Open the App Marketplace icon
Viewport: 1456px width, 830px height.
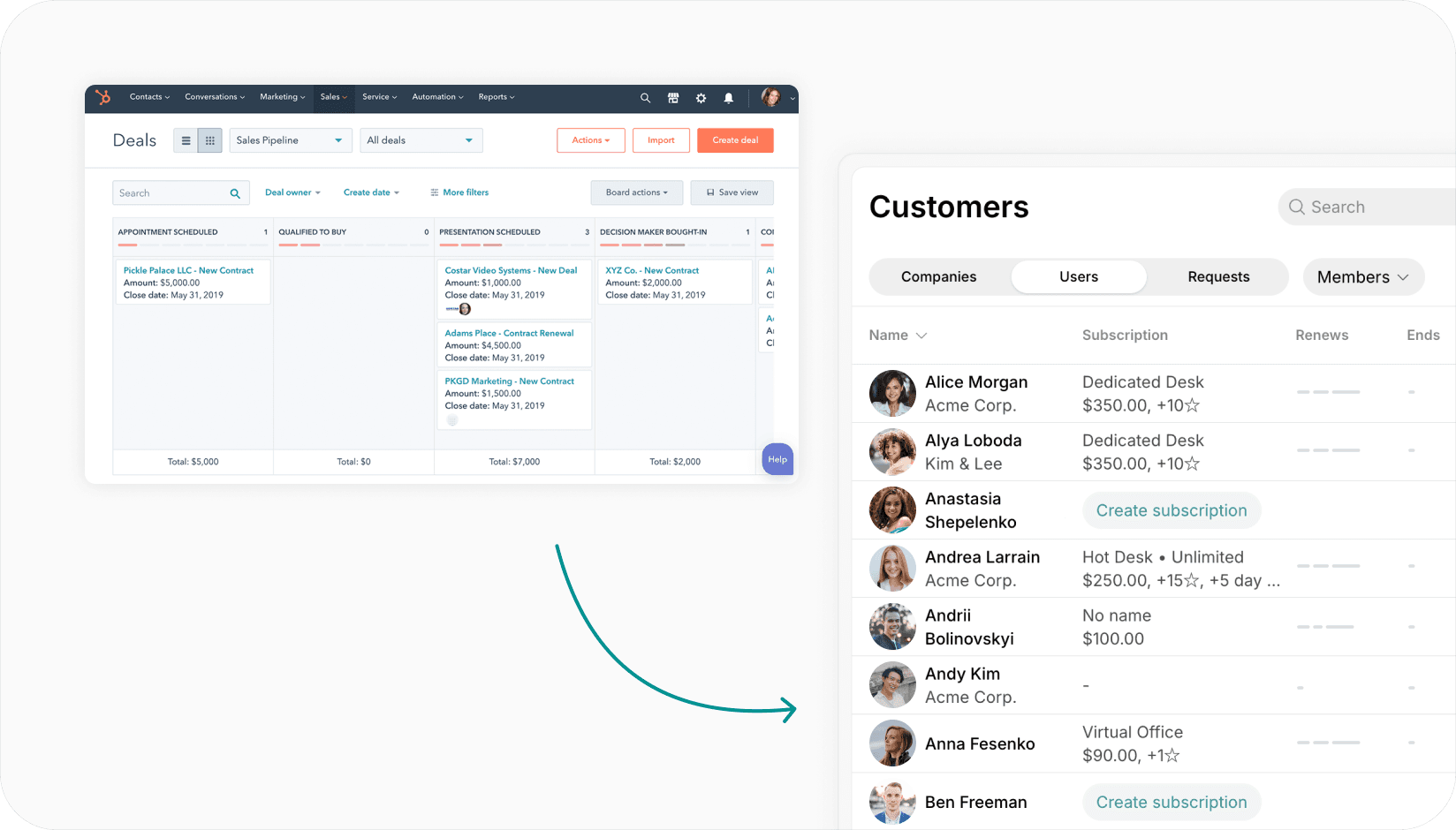673,98
